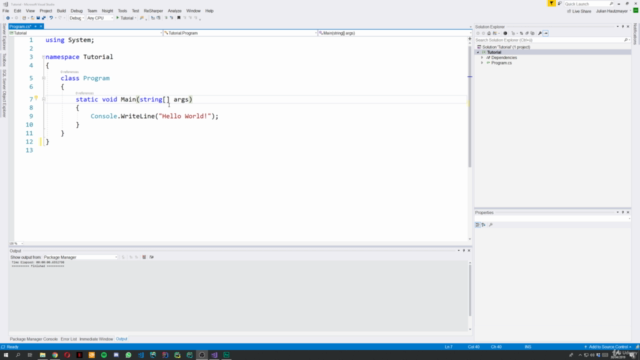The width and height of the screenshot is (640, 360).
Task: Open the Edit menu
Action: [x=17, y=11]
